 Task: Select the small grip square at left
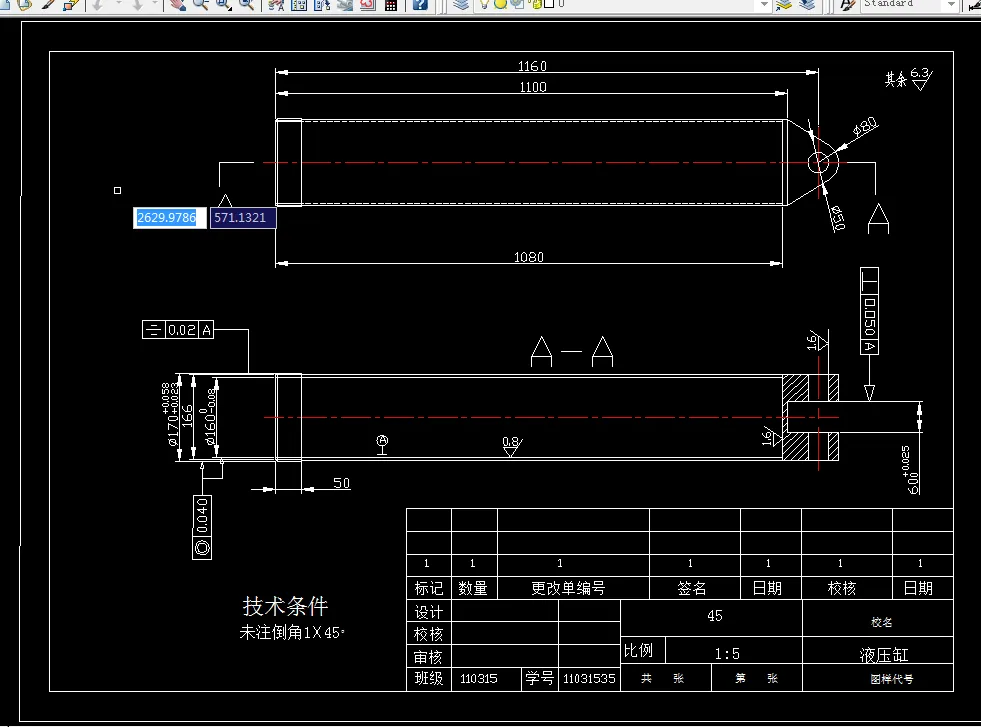118,190
